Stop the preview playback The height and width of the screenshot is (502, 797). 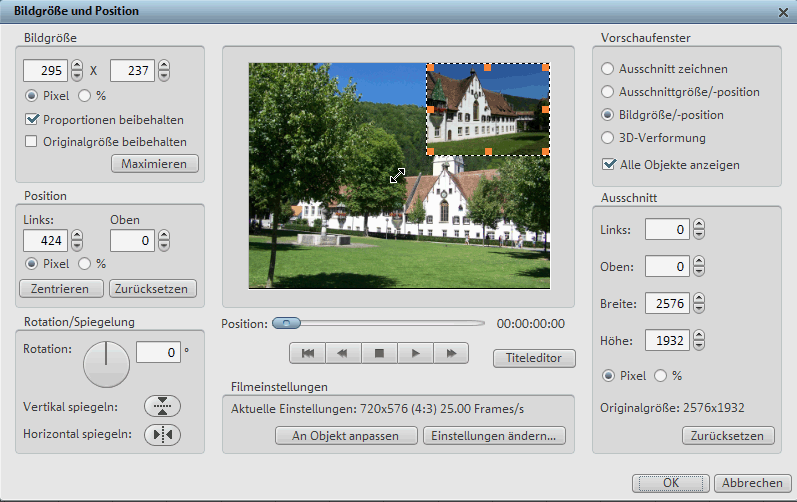point(379,353)
